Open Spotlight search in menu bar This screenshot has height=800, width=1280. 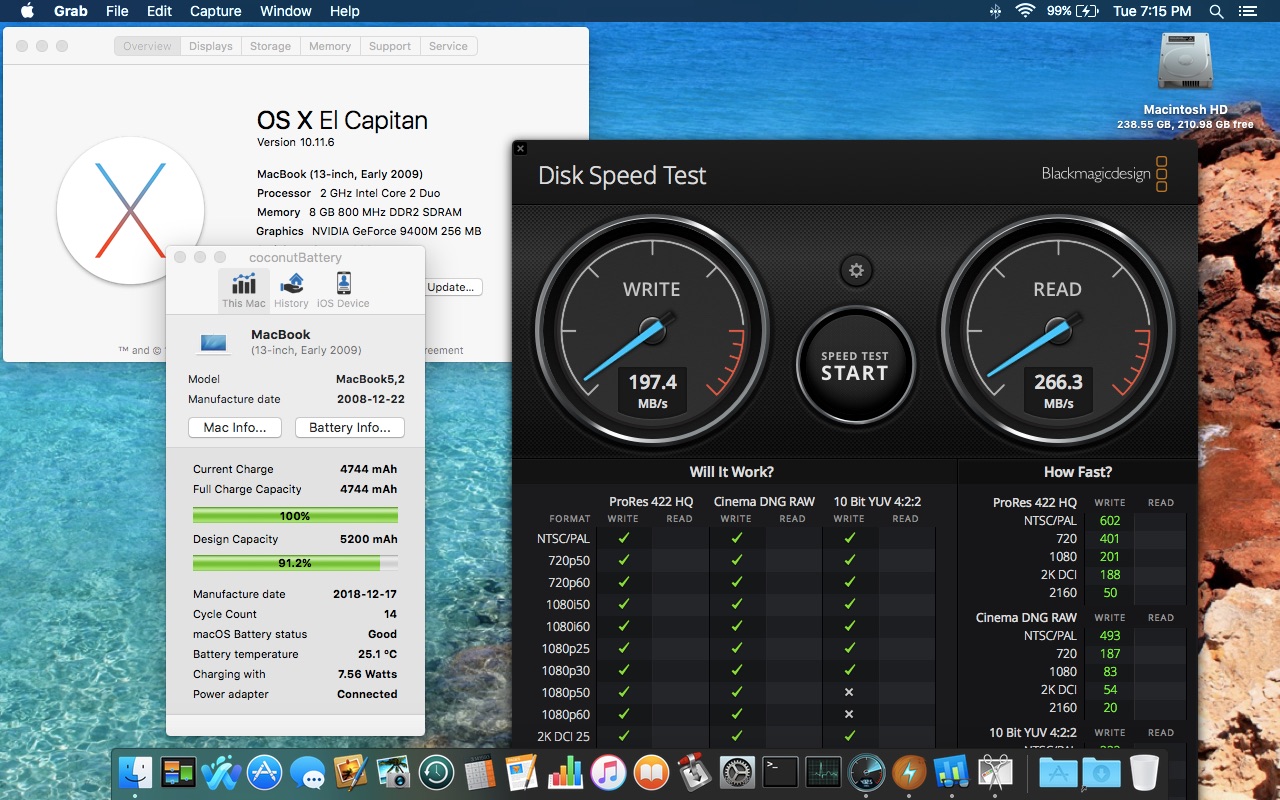[x=1216, y=11]
